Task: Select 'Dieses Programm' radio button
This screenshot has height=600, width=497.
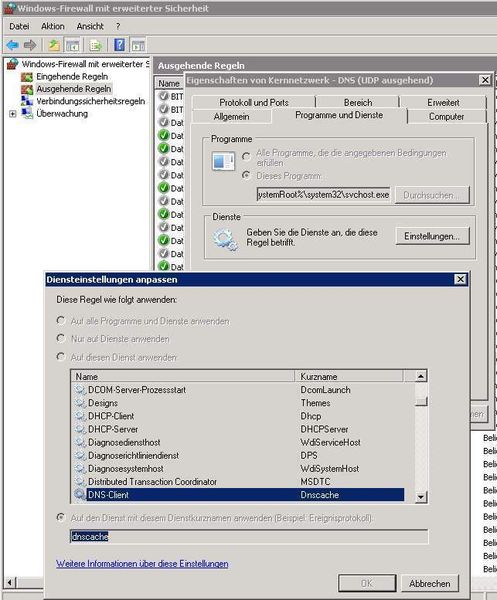Action: (x=246, y=176)
